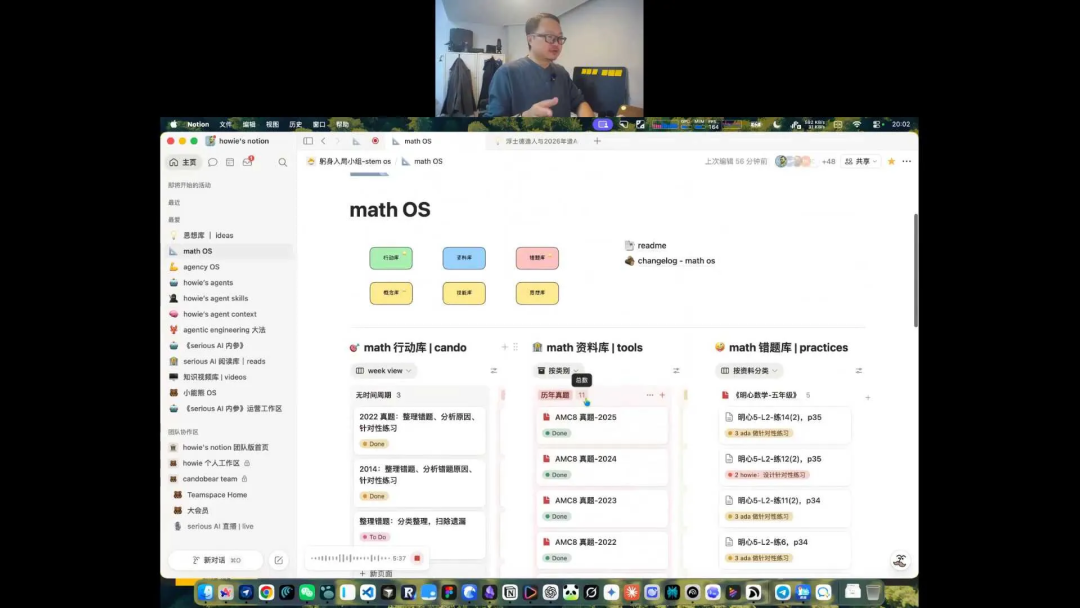Compose a new page with the edit icon
Viewport: 1080px width, 608px height.
tap(278, 560)
